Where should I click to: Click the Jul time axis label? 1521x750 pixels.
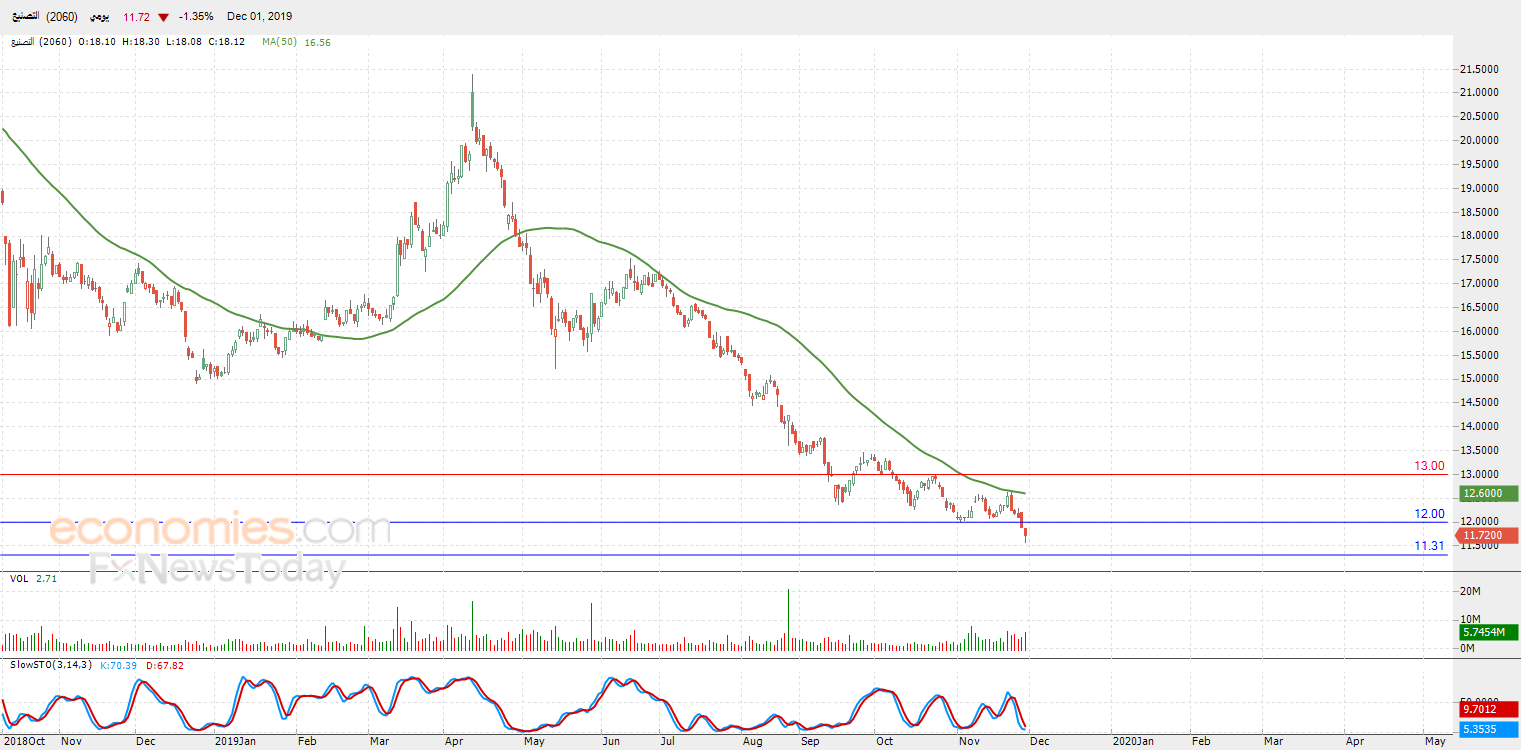coord(669,741)
